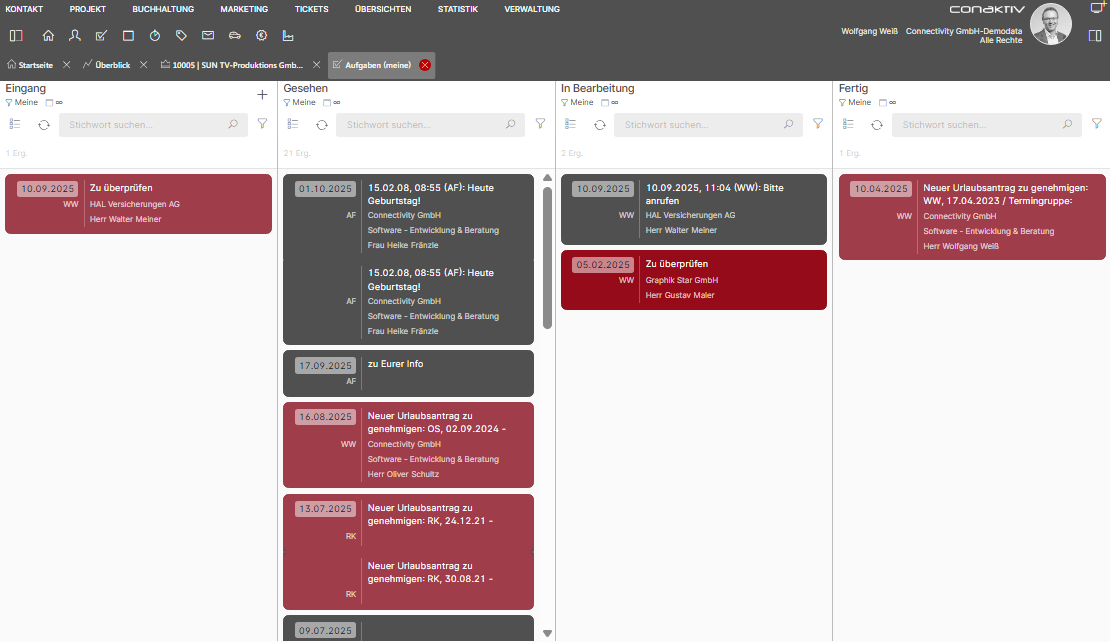Click the square window icon in toolbar
The height and width of the screenshot is (642, 1110).
128,35
